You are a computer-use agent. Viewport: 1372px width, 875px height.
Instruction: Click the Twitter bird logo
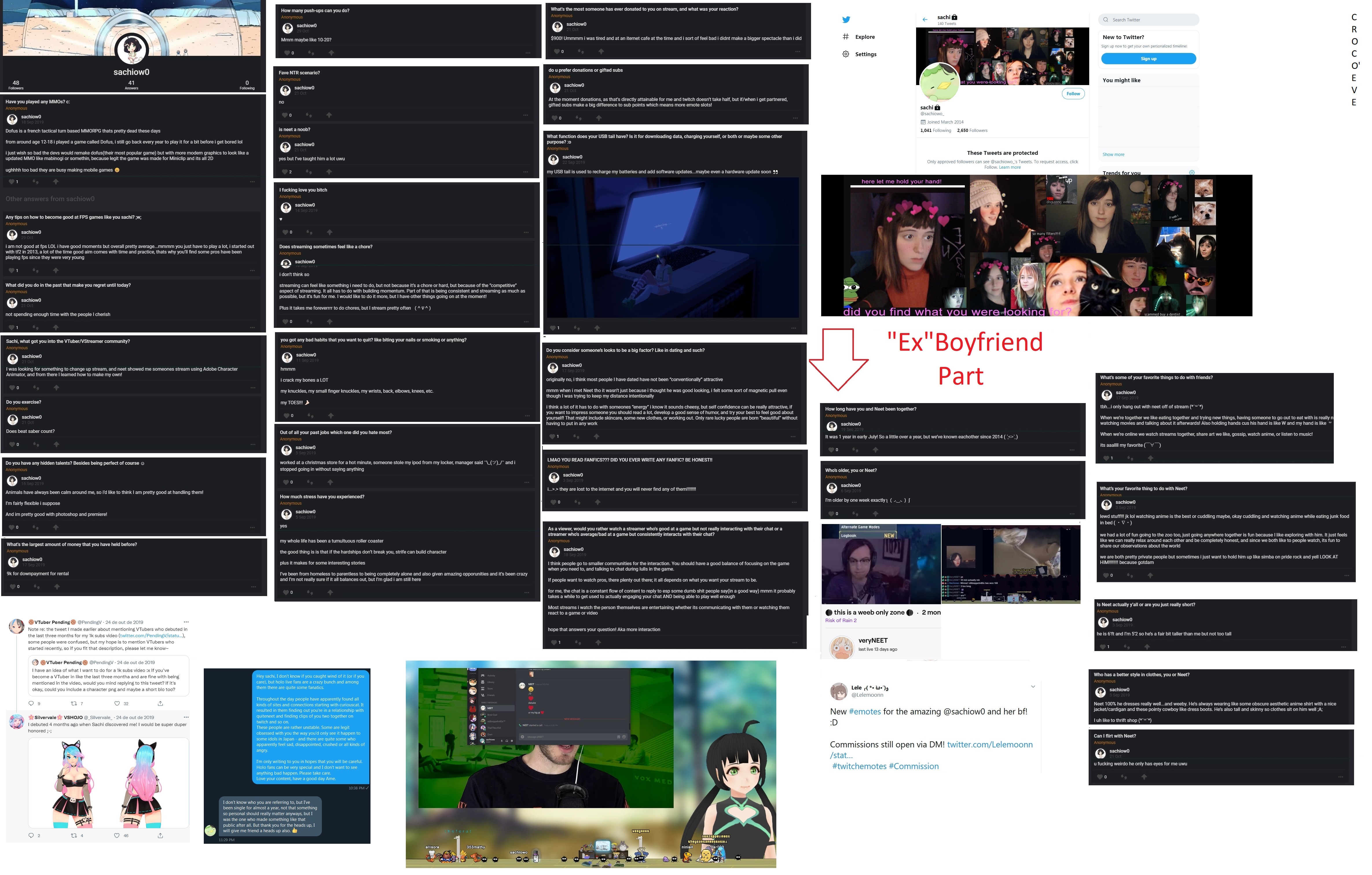point(846,20)
